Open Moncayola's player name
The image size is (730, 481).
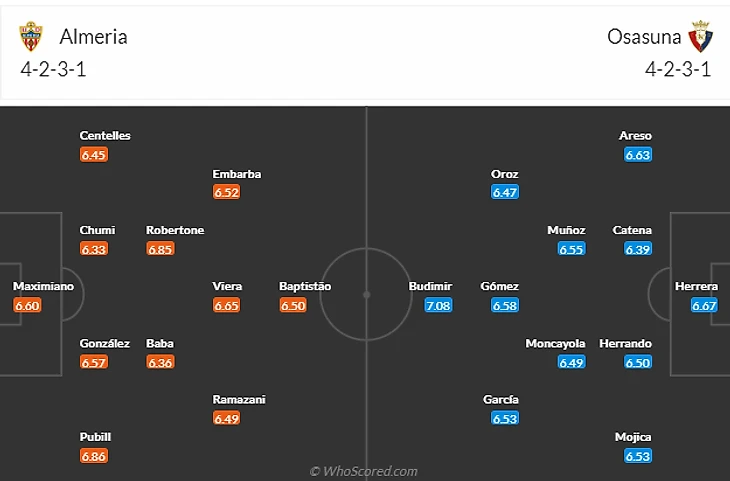click(555, 343)
